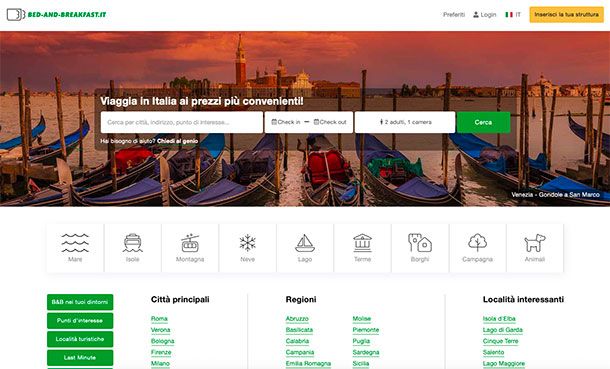
Task: Click the Last Minute button
Action: (x=80, y=358)
